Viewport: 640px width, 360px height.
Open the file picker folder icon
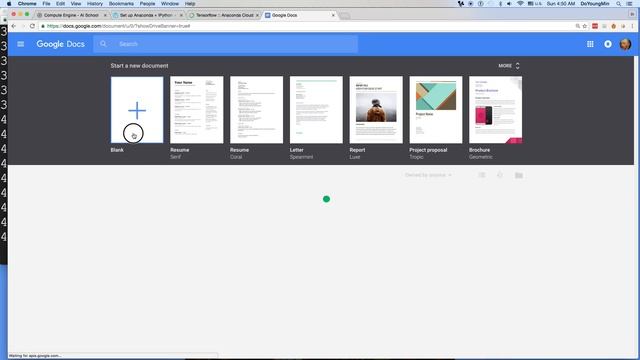click(519, 175)
